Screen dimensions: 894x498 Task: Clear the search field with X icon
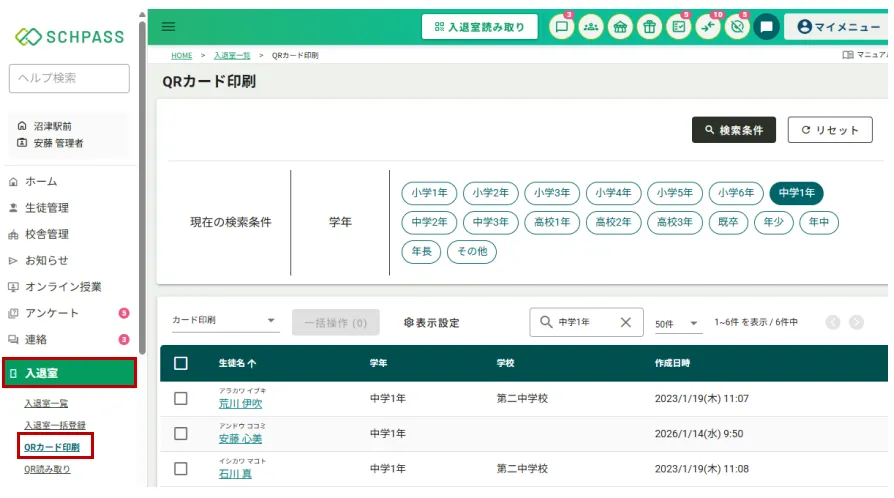click(626, 322)
